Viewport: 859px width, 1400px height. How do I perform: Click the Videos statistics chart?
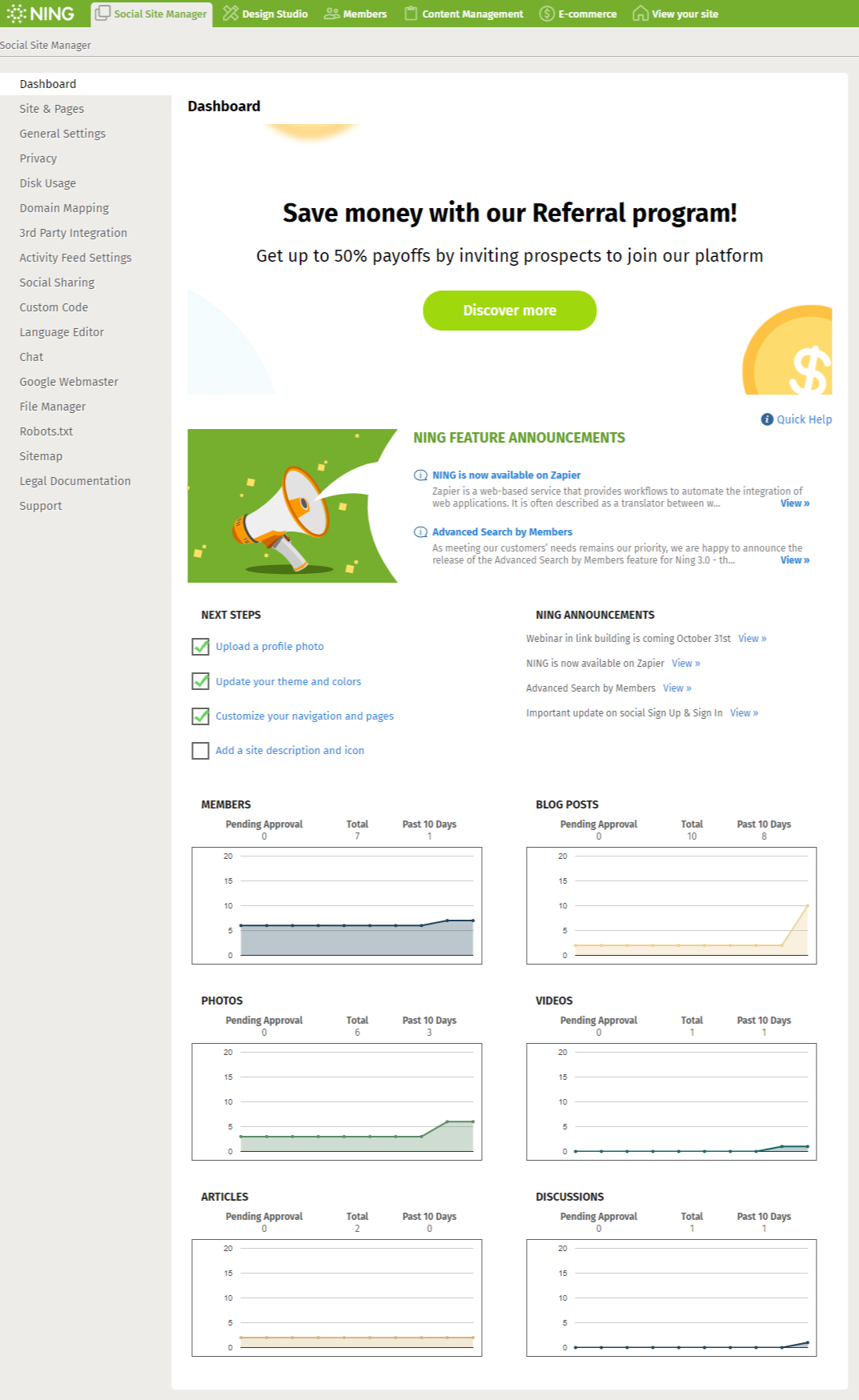tap(672, 1102)
